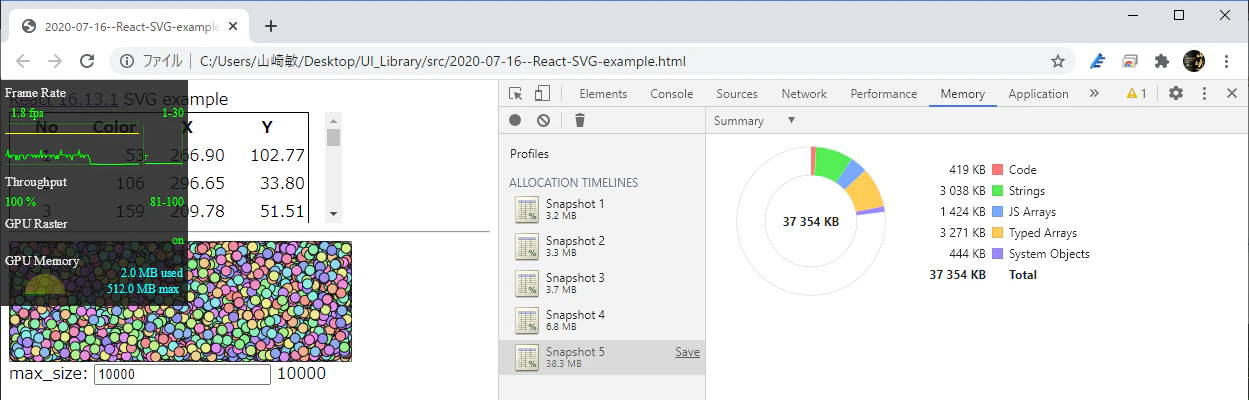Click the yellow Typed Arrays swatch
1249x400 pixels.
(x=997, y=233)
